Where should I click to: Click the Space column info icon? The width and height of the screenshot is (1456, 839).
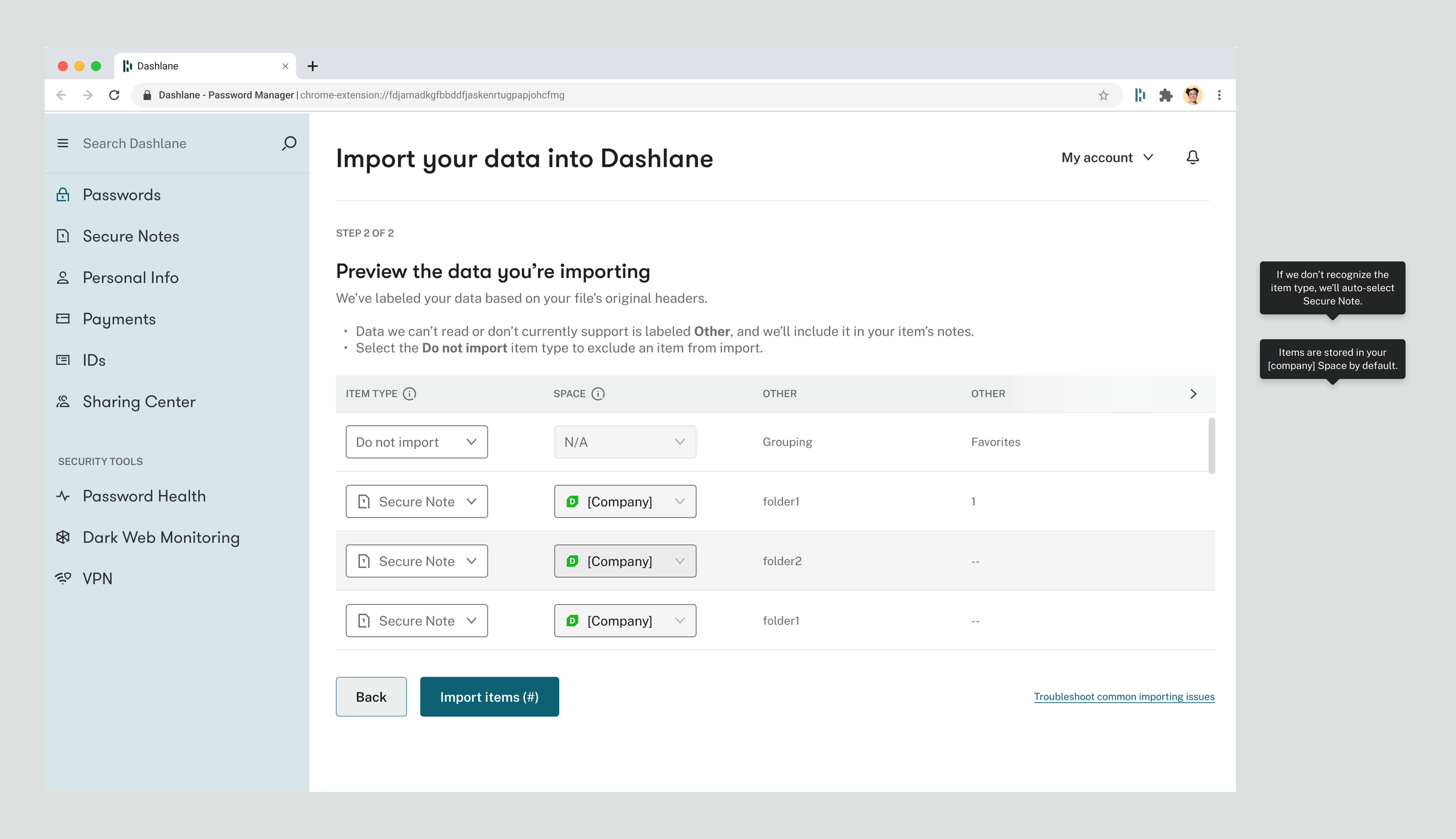[x=598, y=394]
